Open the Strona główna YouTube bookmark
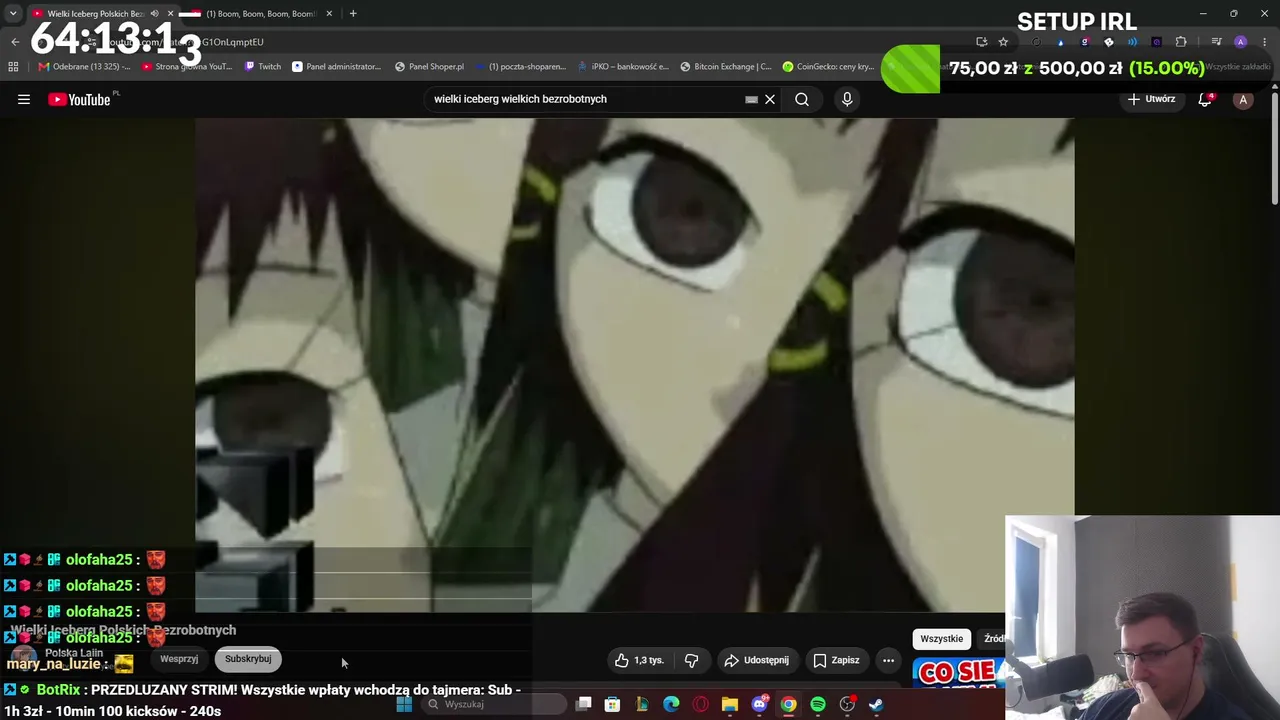Screen dimensions: 1280x720 pyautogui.click(x=187, y=67)
